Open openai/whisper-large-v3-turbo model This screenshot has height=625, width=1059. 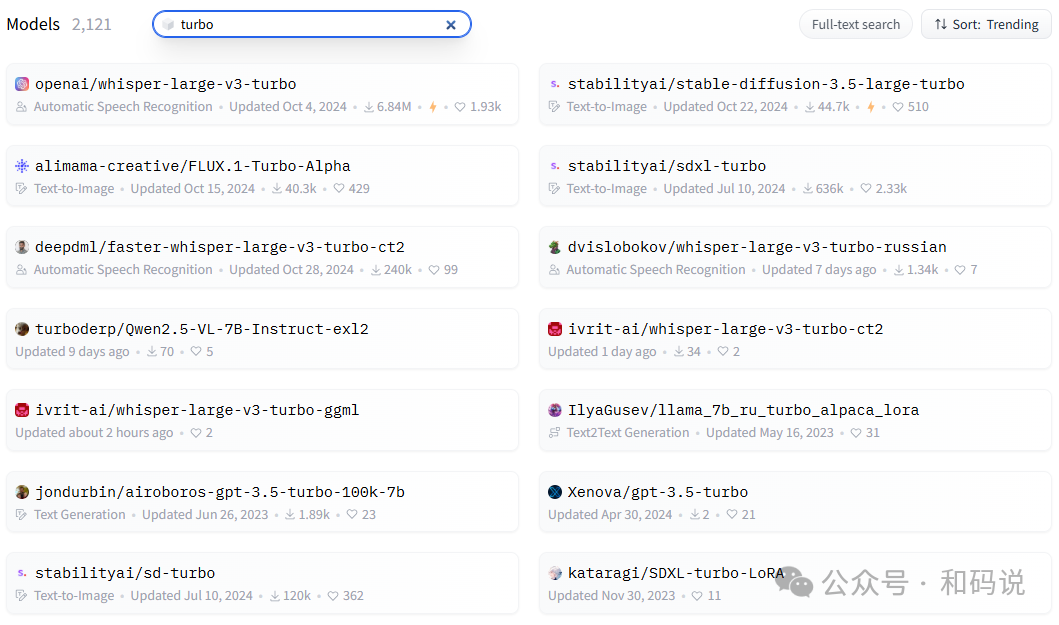tap(165, 84)
